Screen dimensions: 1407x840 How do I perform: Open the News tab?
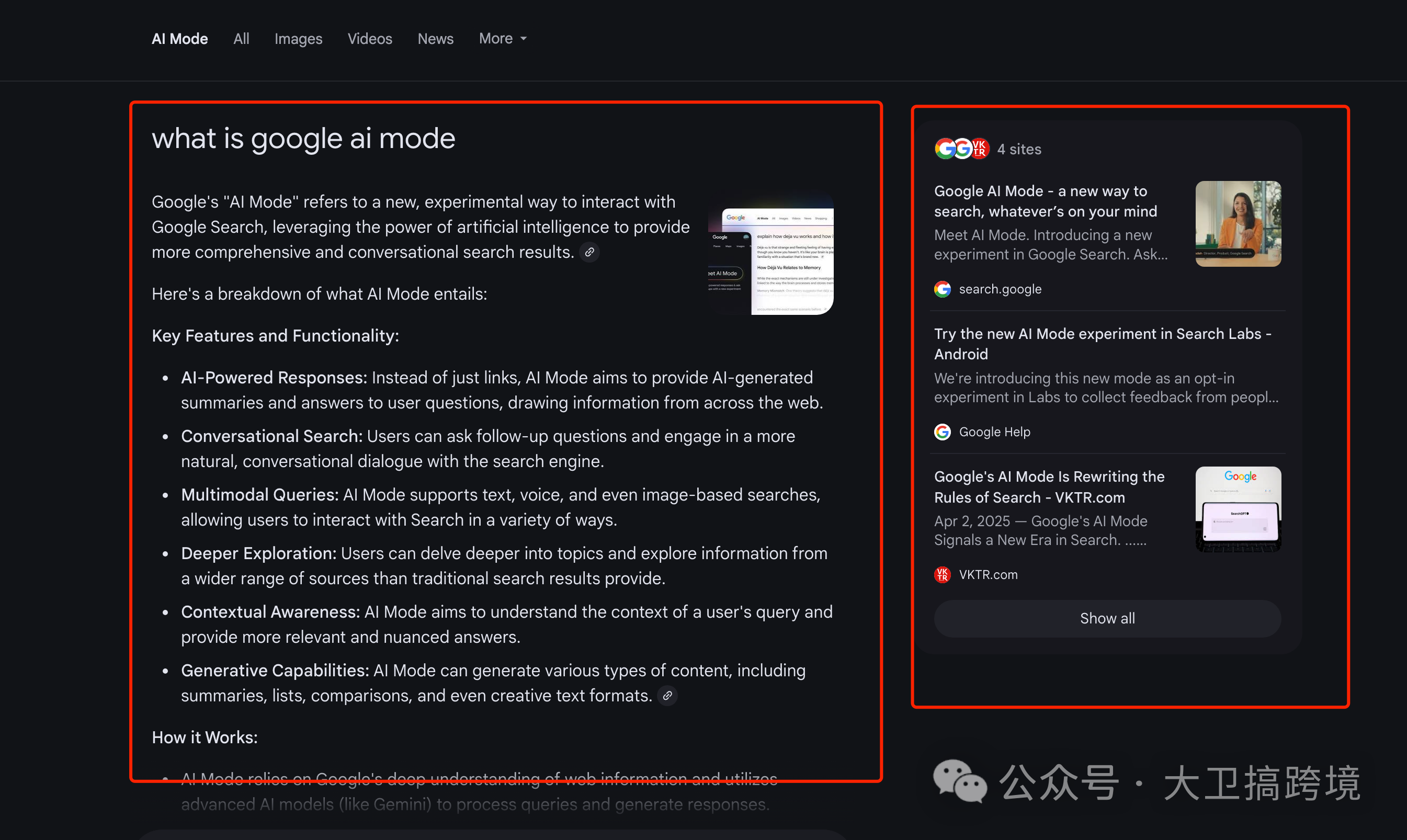pos(435,39)
